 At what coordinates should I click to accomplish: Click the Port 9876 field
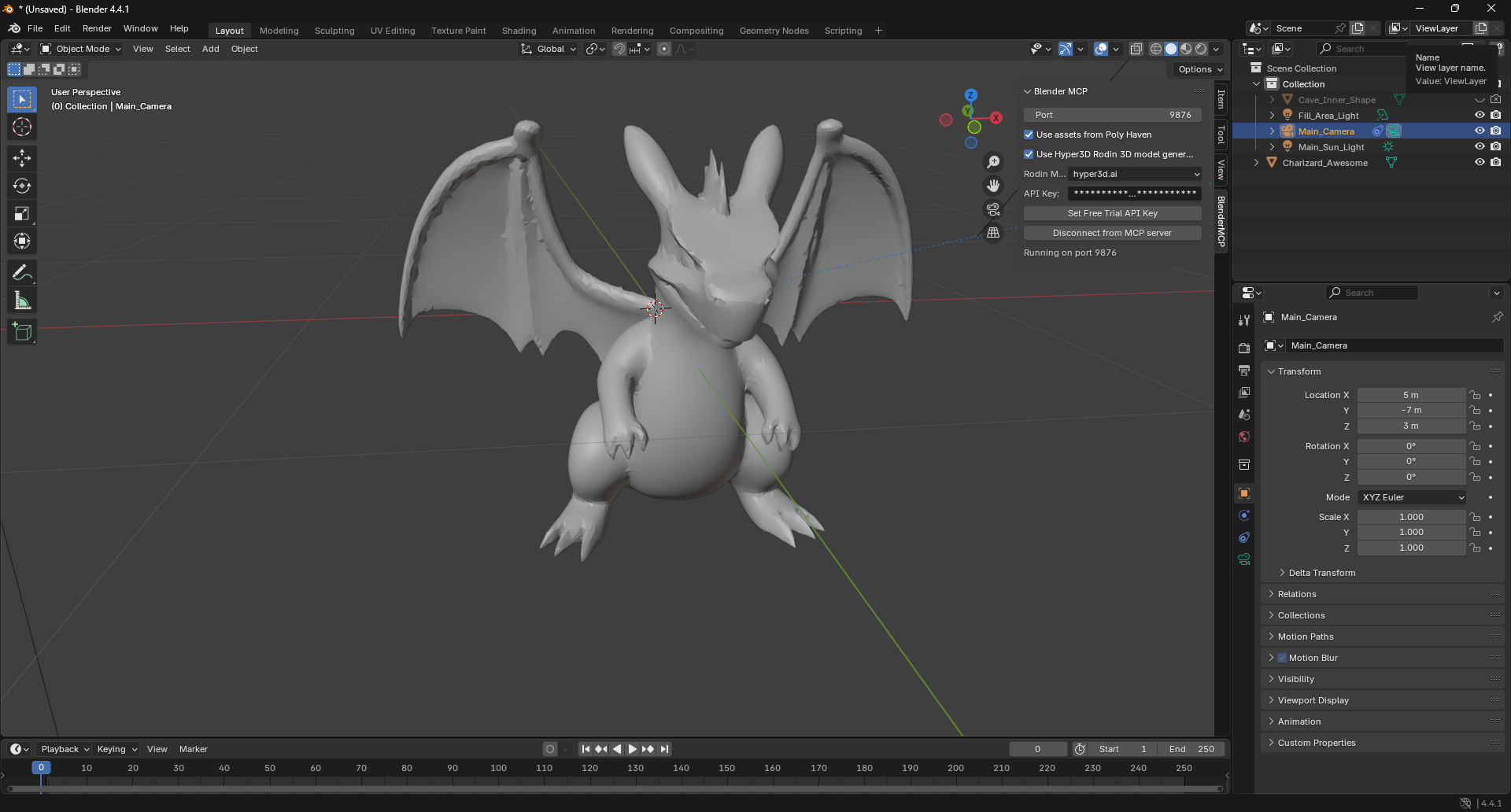tap(1112, 115)
